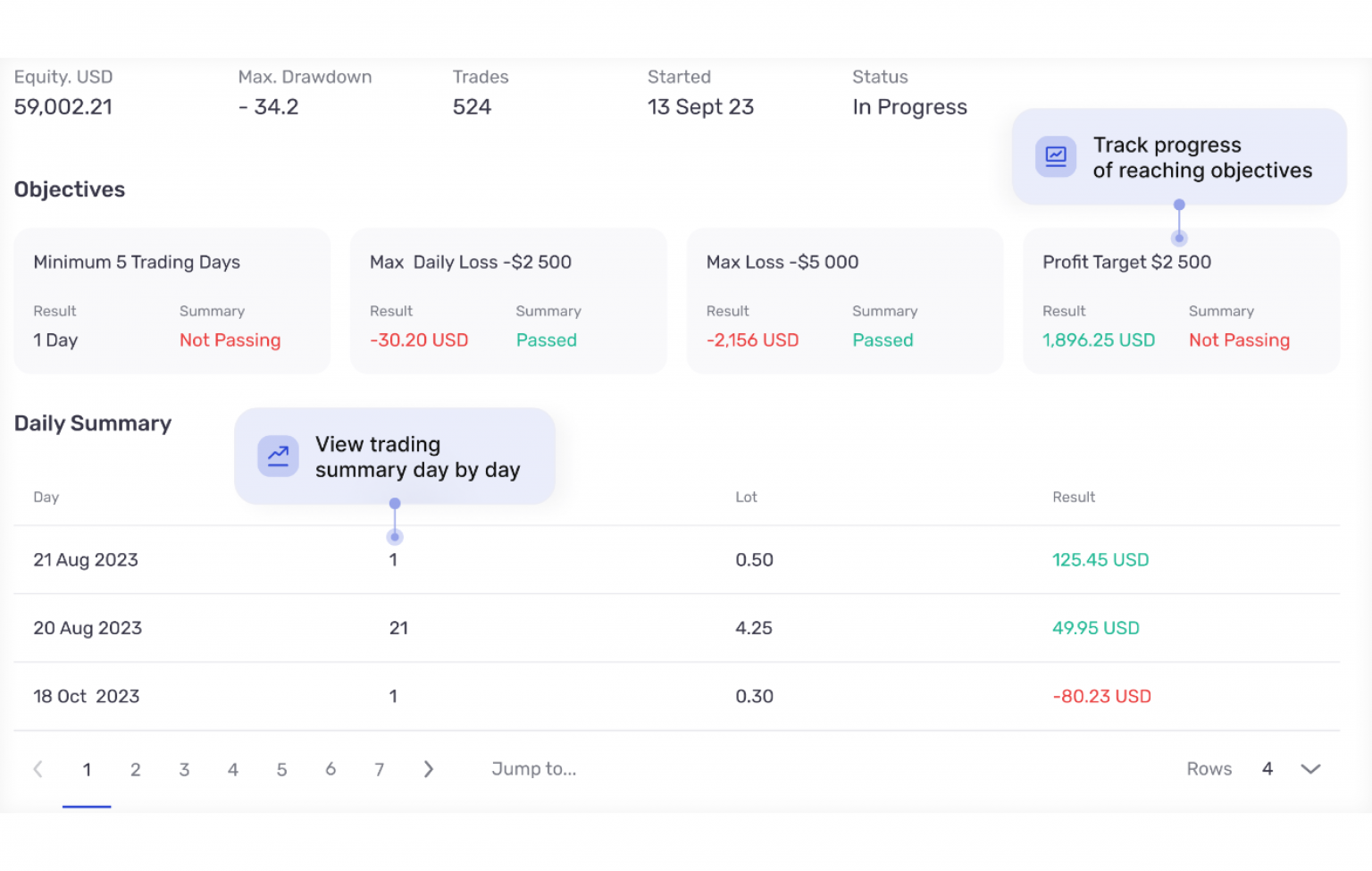
Task: Click the Track progress chart icon
Action: coord(1055,155)
